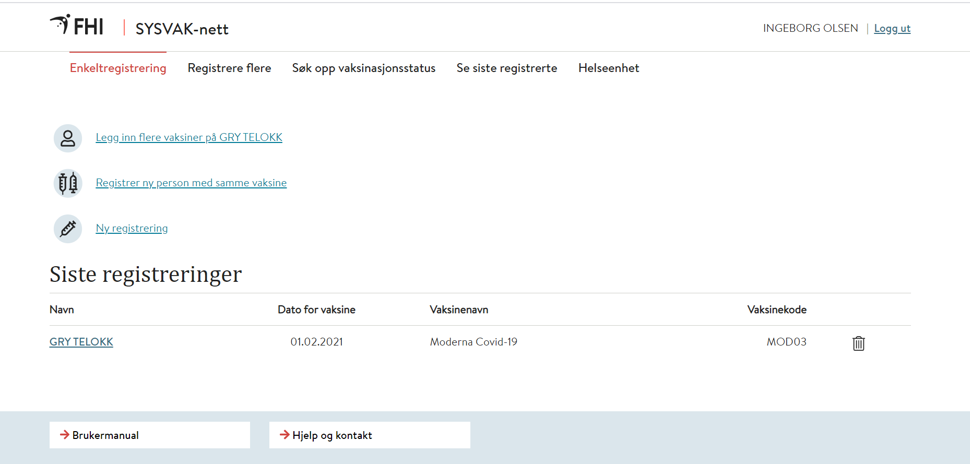The image size is (970, 464).
Task: Click the Navn column header
Action: tap(62, 310)
